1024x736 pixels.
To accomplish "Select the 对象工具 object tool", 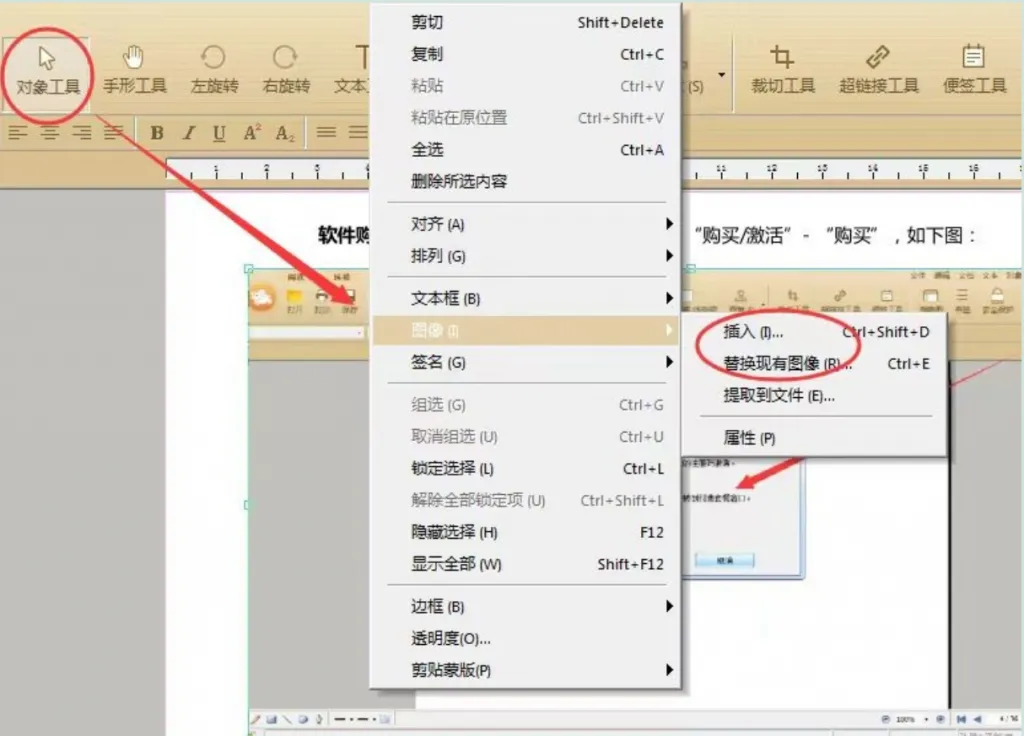I will 47,71.
